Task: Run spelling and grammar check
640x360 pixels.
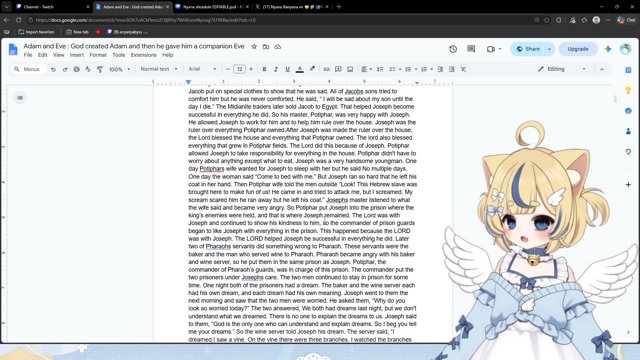Action: click(88, 69)
